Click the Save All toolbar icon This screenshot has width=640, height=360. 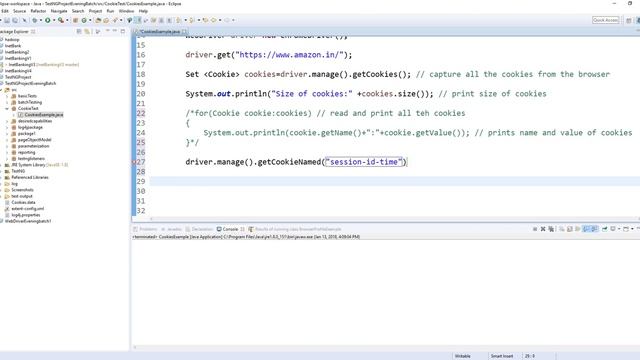[15, 20]
